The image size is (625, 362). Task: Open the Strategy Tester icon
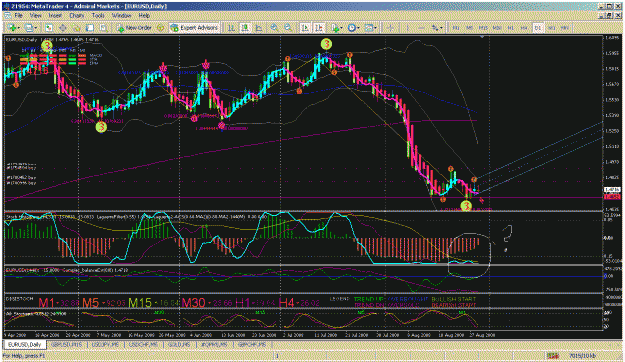tap(103, 28)
